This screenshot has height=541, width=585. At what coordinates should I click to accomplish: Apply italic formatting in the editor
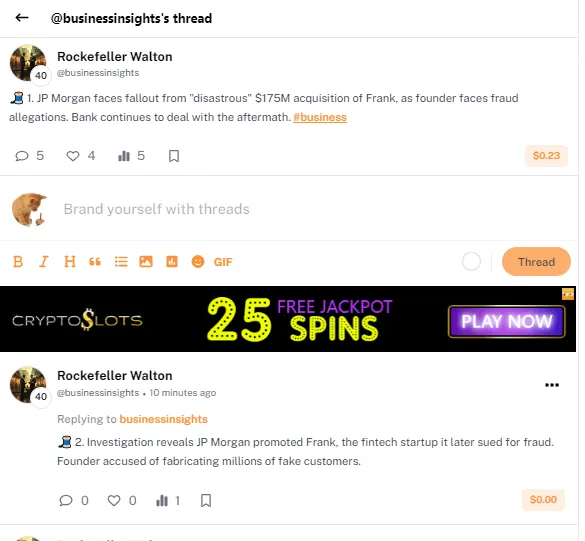tap(44, 262)
